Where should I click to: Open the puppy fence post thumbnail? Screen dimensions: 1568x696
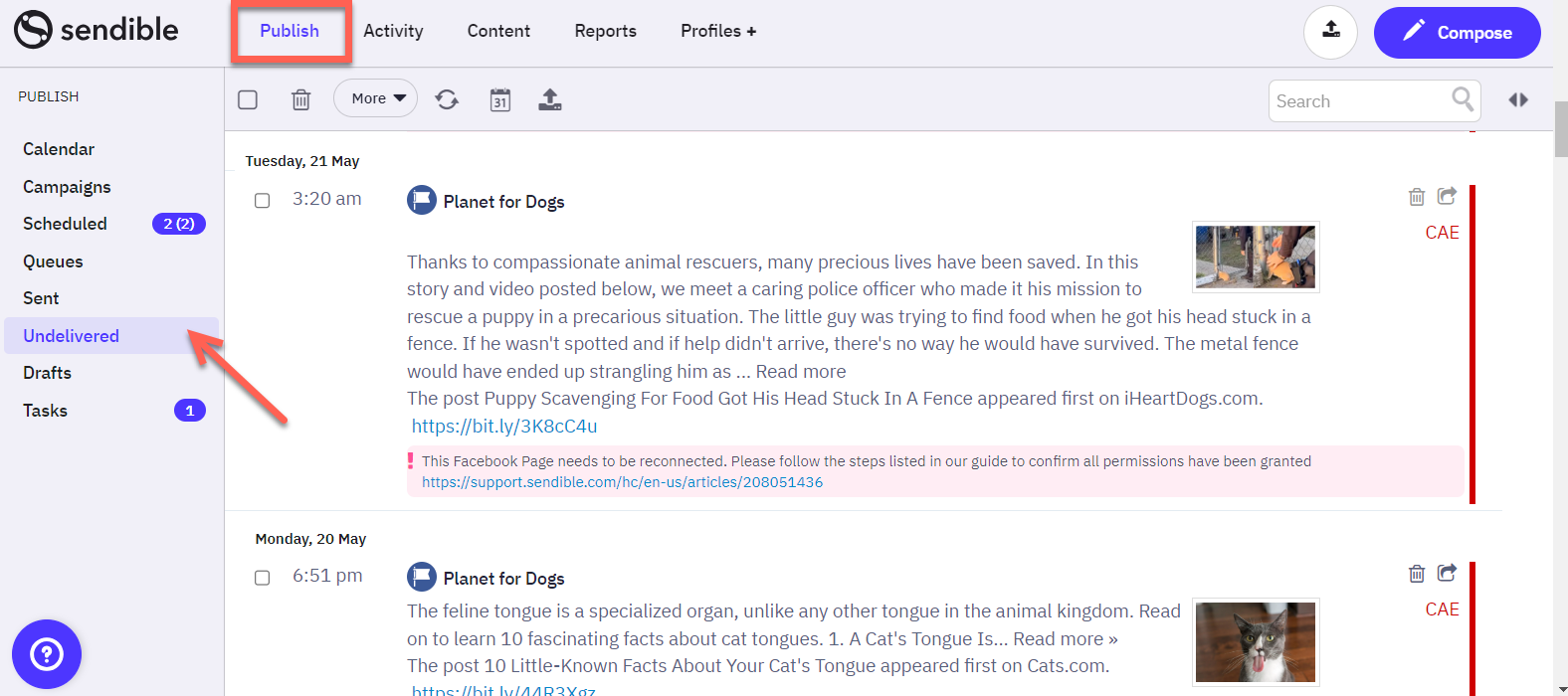click(1256, 257)
